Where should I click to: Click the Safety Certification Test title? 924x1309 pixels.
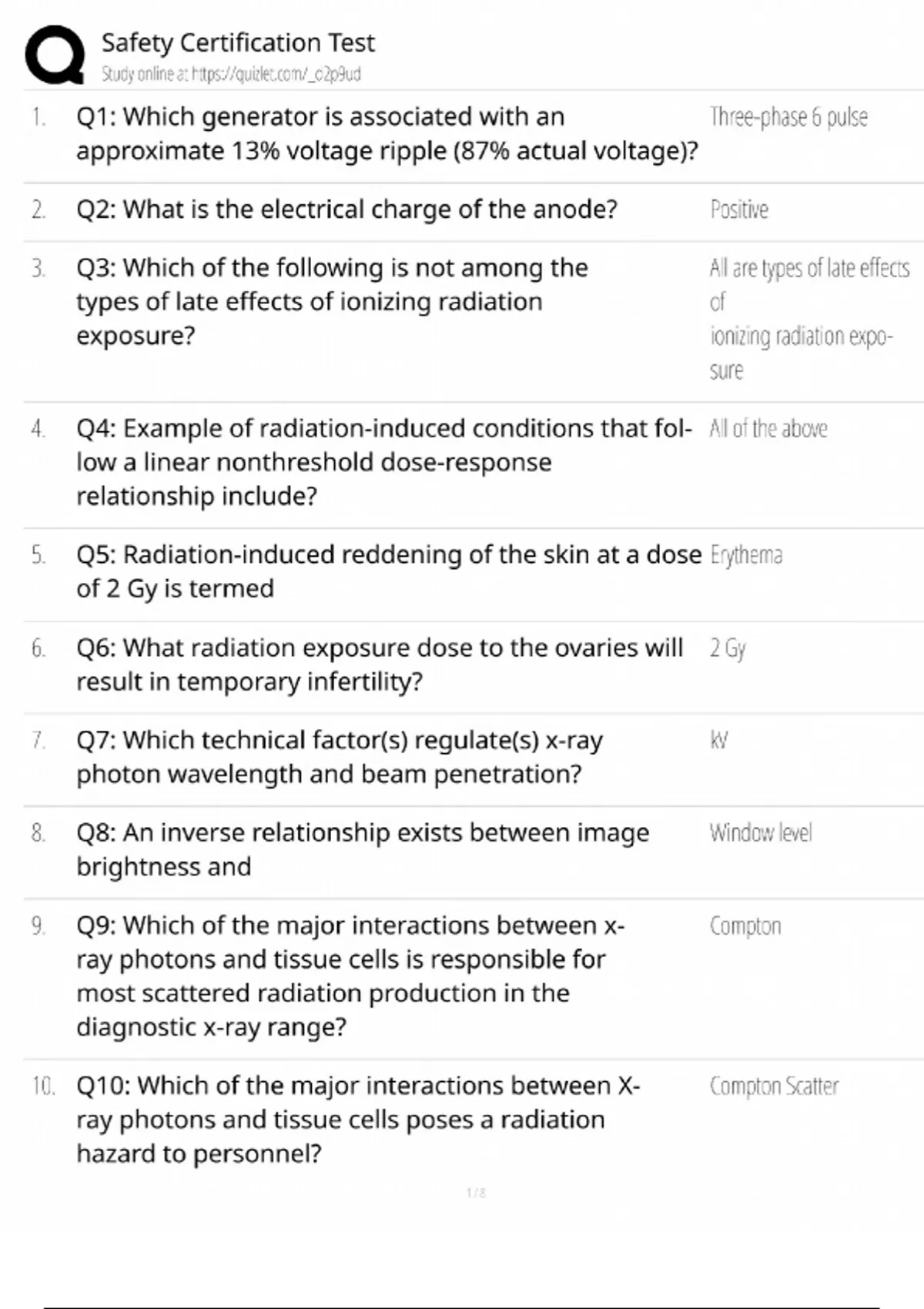tap(238, 42)
